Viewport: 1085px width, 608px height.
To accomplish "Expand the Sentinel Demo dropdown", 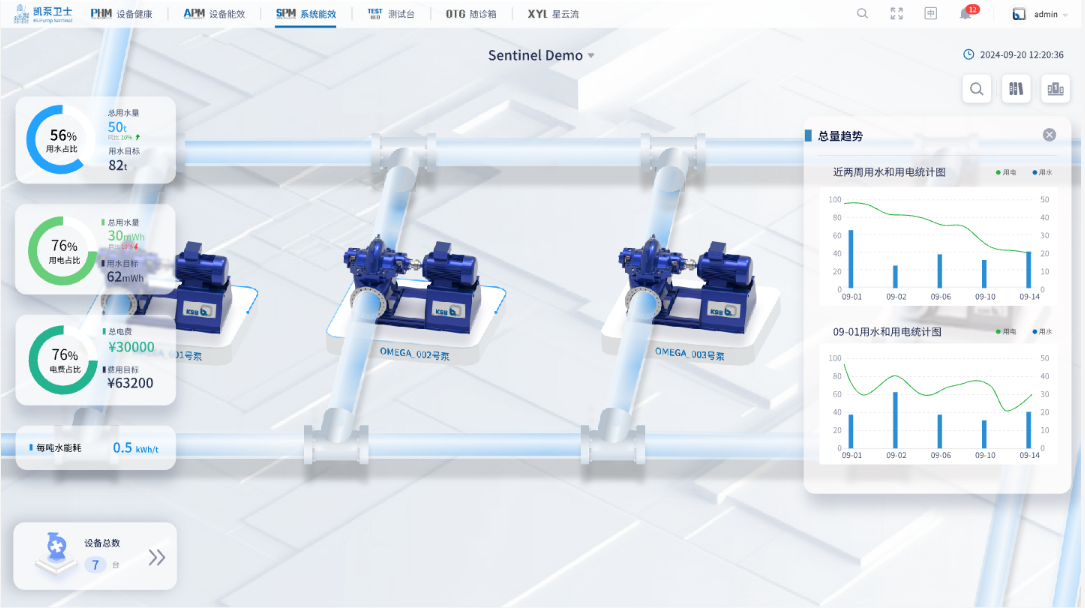I will [x=541, y=56].
